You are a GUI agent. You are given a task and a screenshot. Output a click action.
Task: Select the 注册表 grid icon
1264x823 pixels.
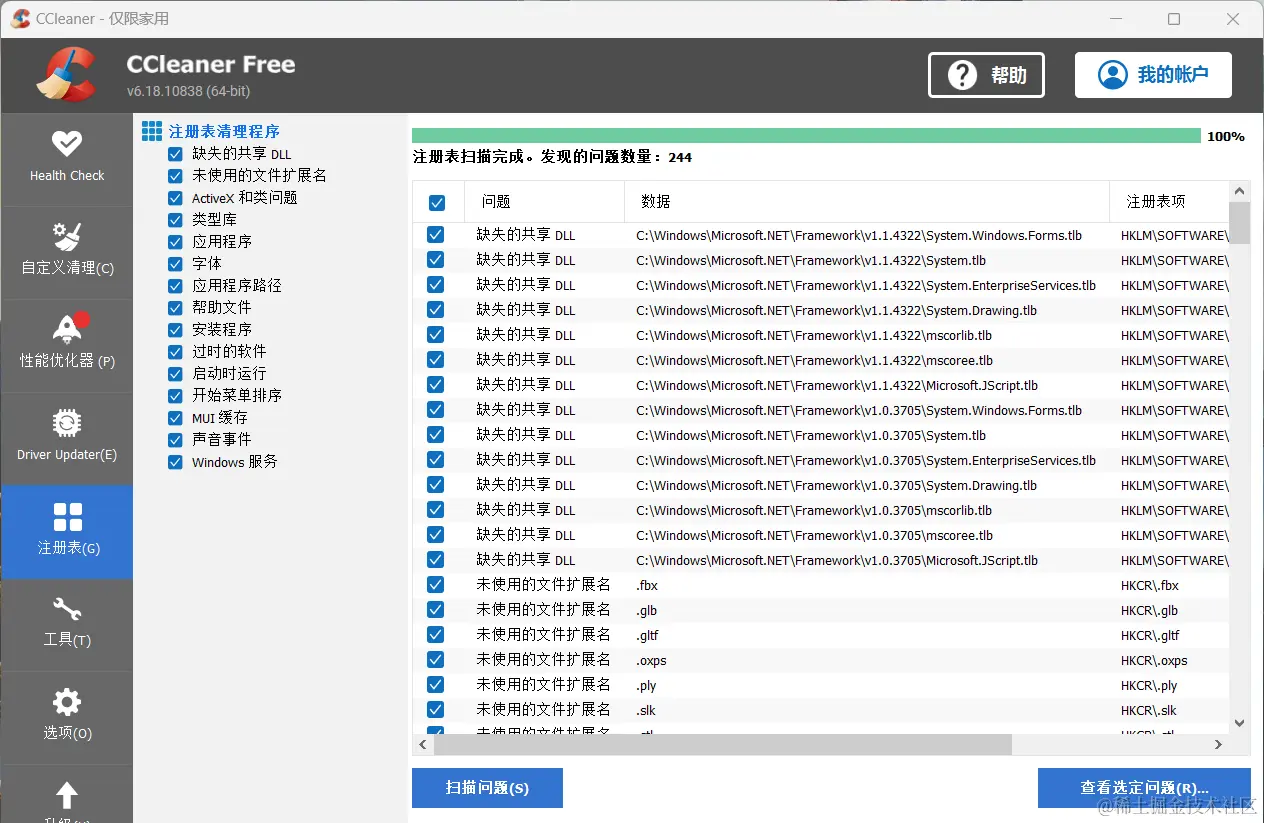(67, 517)
